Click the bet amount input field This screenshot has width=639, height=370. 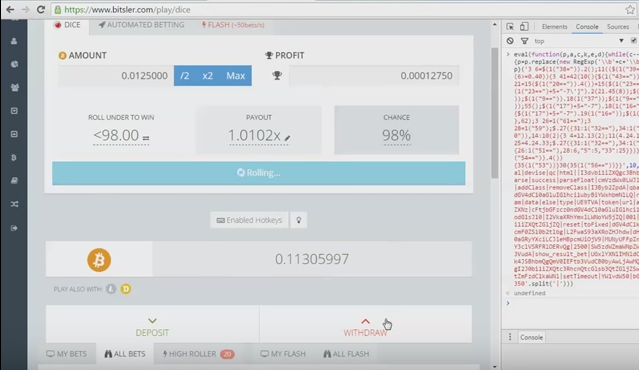point(116,76)
